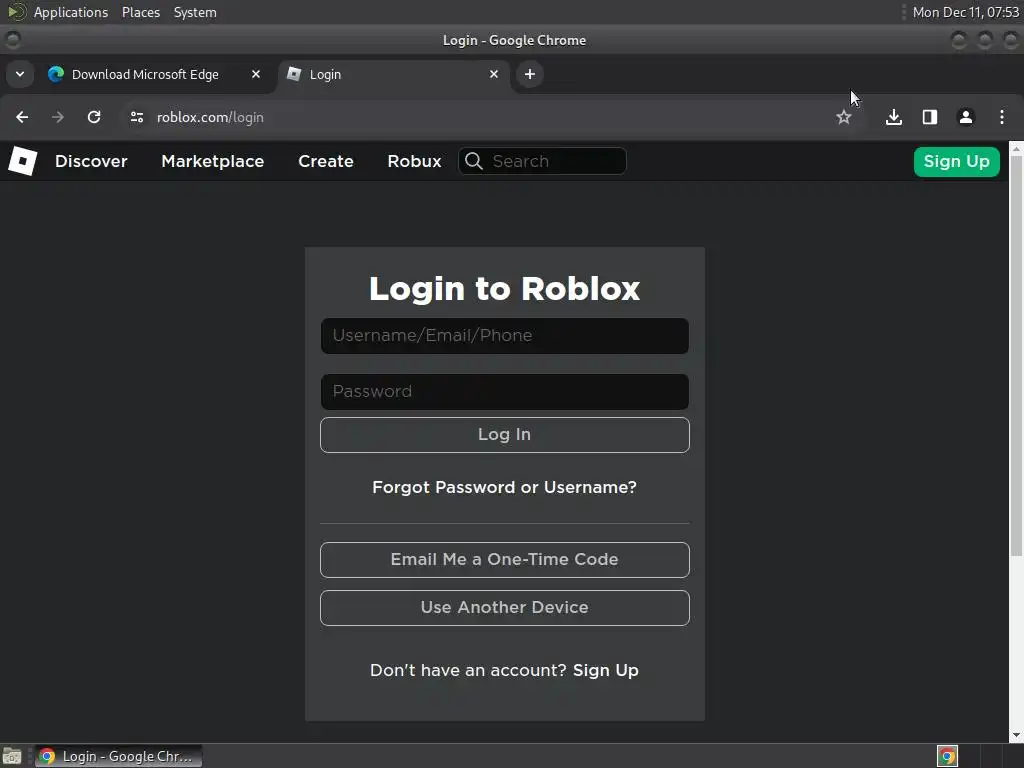1024x768 pixels.
Task: Go back using the browser back arrow
Action: click(22, 117)
